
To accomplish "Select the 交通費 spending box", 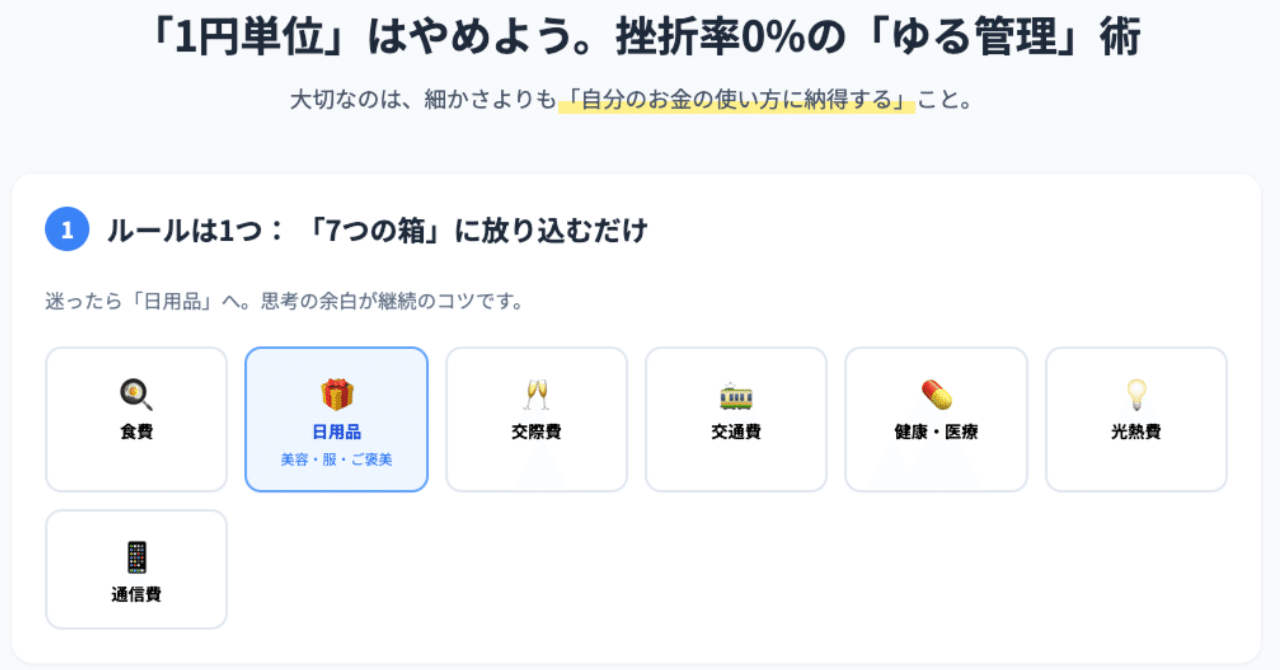I will 736,419.
